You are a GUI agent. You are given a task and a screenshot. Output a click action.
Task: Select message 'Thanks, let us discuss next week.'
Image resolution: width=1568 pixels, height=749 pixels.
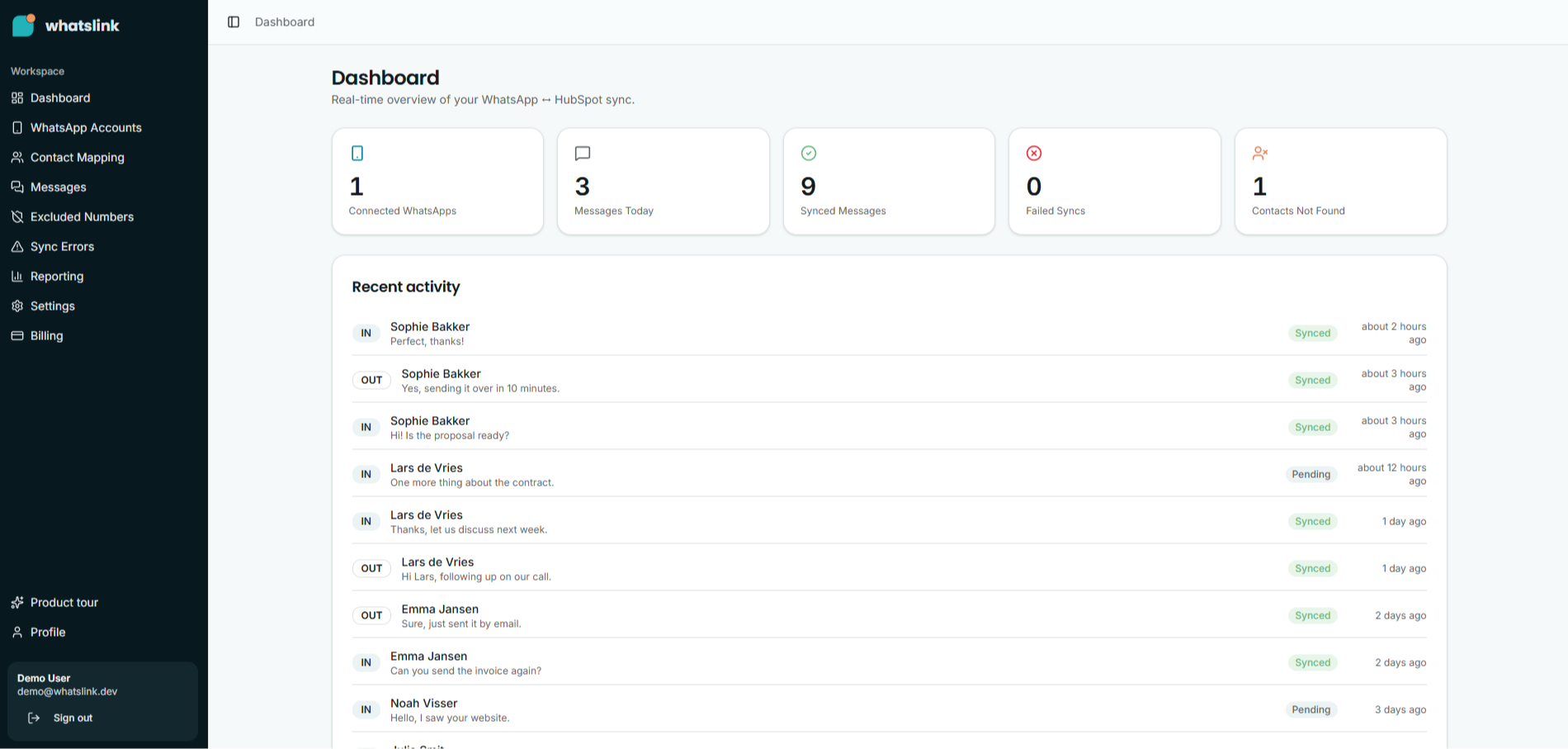[x=469, y=529]
